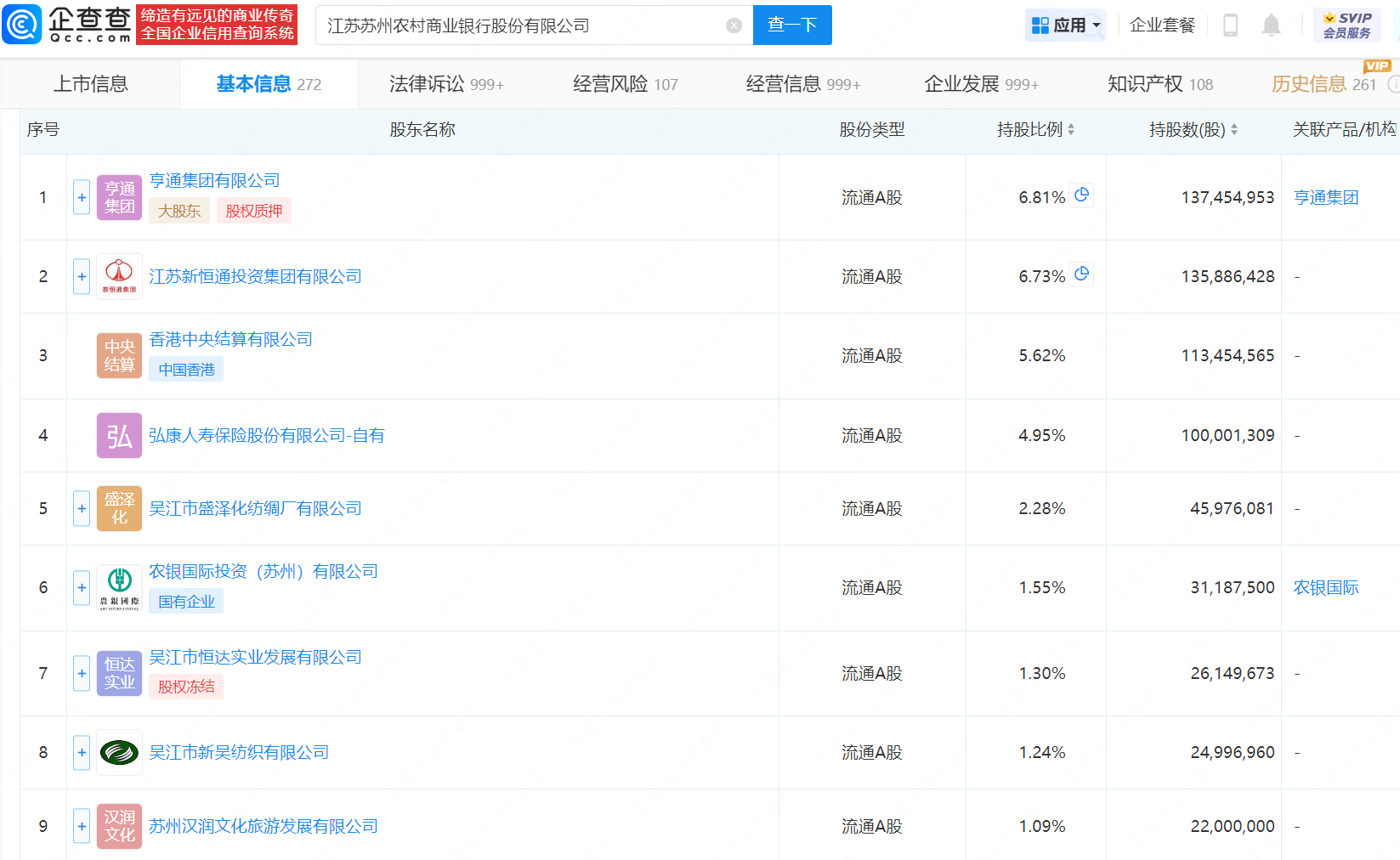Open 苏州汉润文化旅游发展有限公司 link
This screenshot has width=1400, height=860.
click(264, 827)
